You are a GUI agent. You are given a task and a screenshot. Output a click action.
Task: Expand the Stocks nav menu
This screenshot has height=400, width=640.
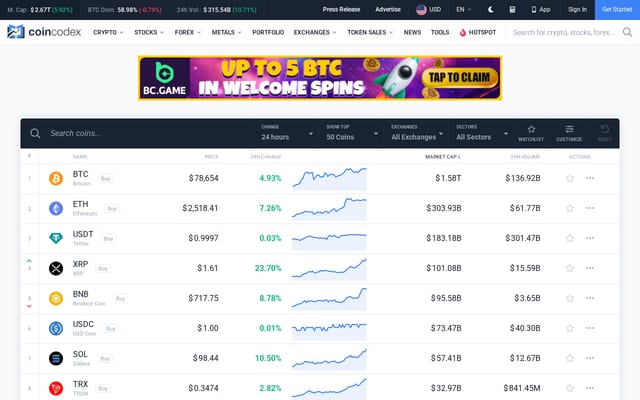[x=149, y=32]
